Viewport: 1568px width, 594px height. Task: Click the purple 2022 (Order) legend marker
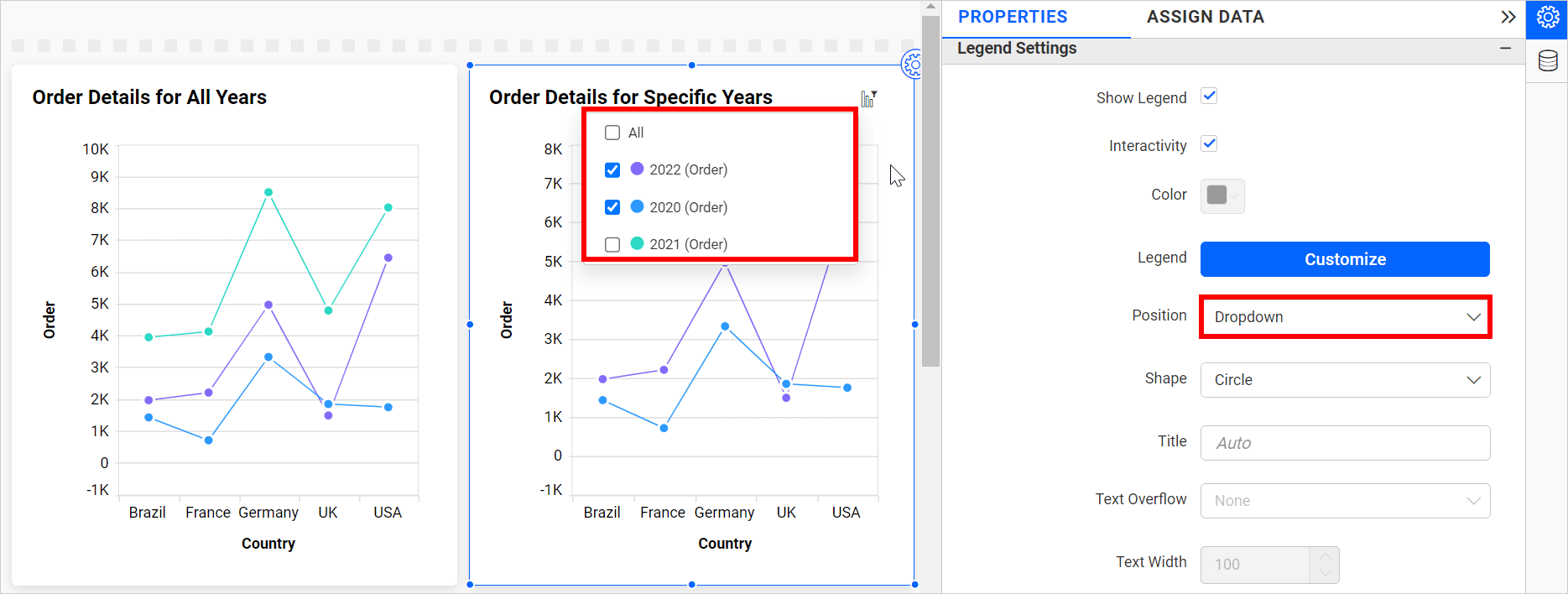(x=637, y=169)
